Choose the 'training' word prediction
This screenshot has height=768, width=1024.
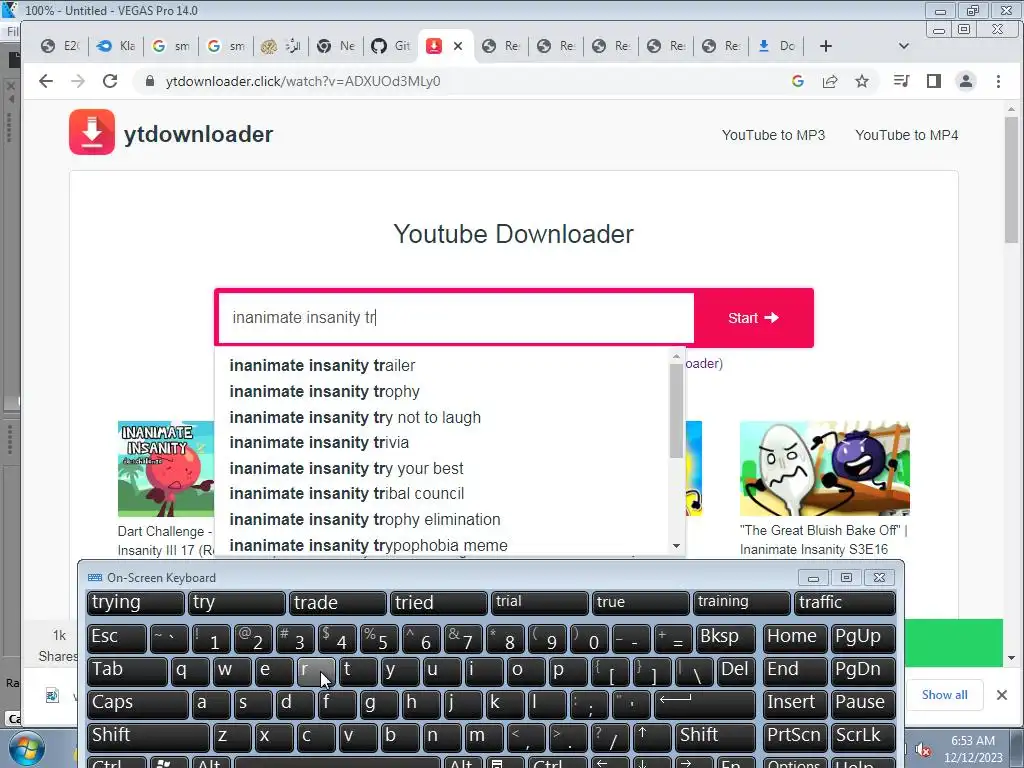(741, 603)
